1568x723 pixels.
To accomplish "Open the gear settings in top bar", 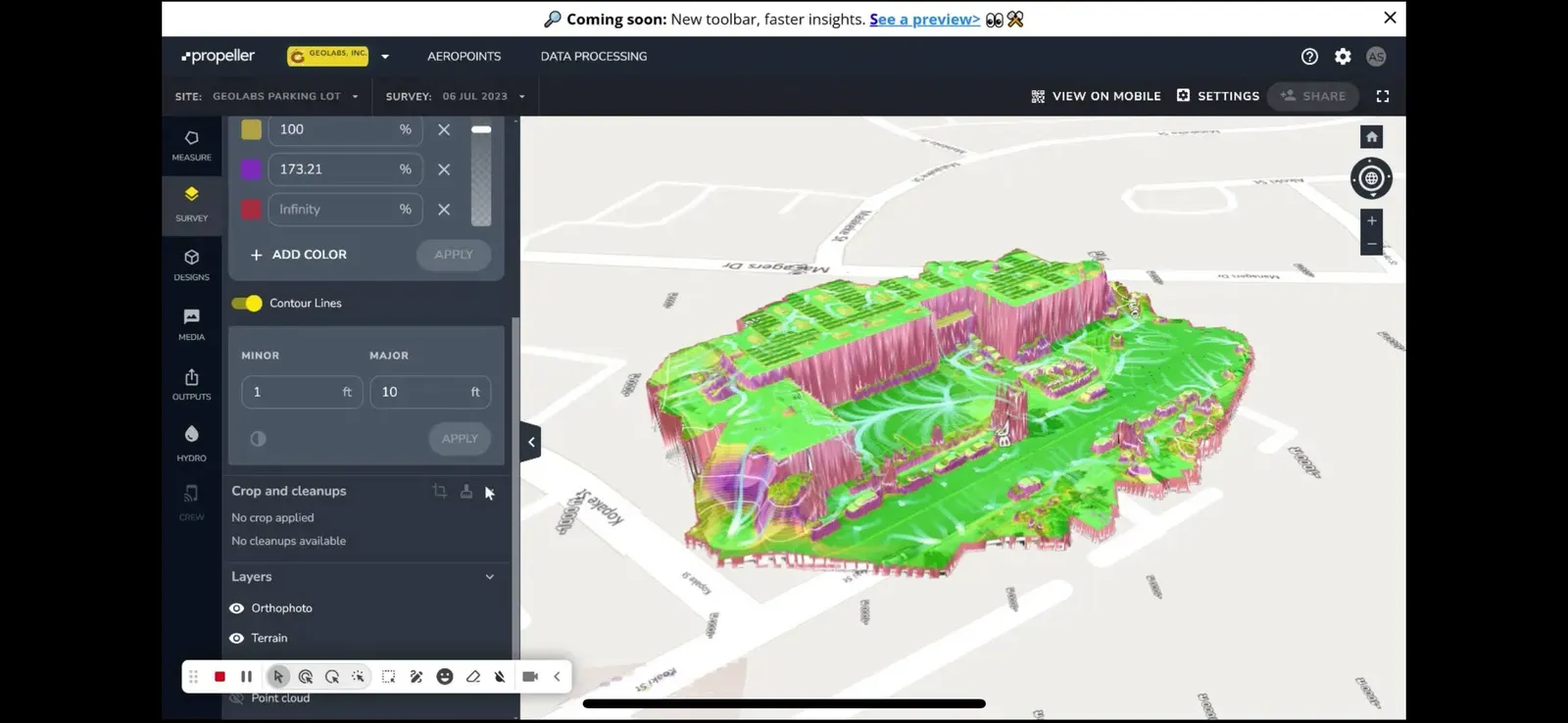I will [1343, 57].
